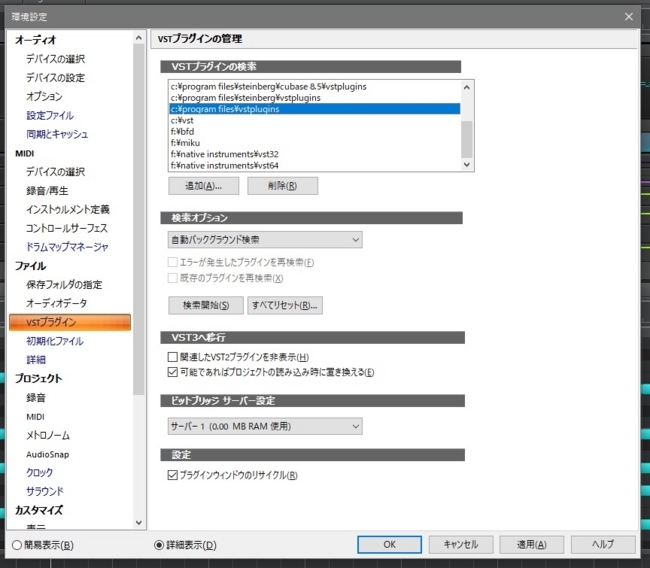Uncheck 可能であればプロジェクトの読み込み時に置き換える
650x568 pixels.
pos(172,372)
